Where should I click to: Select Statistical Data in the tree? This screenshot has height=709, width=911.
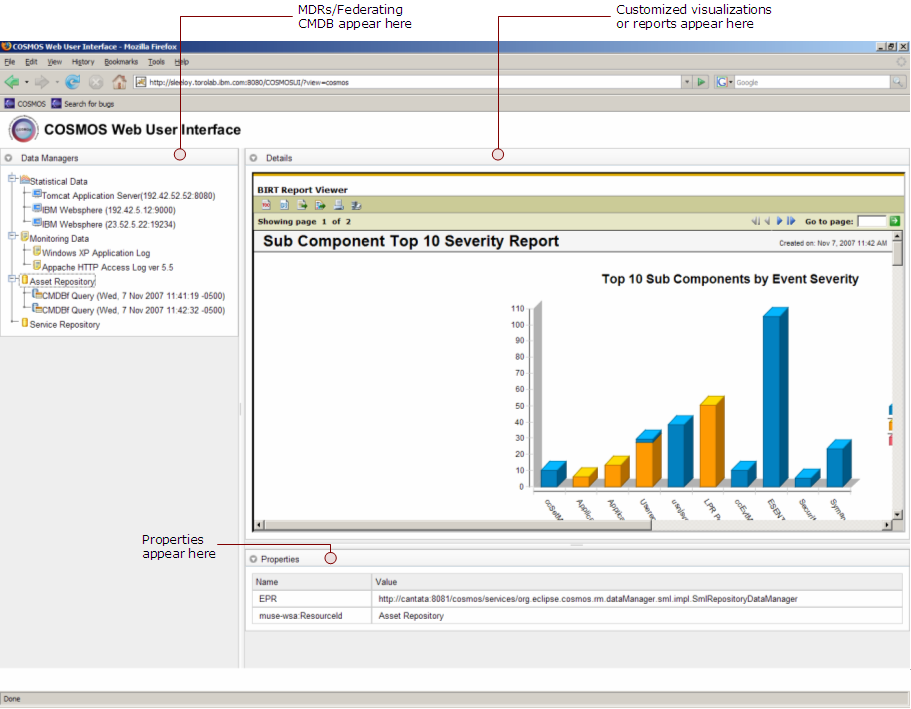58,181
